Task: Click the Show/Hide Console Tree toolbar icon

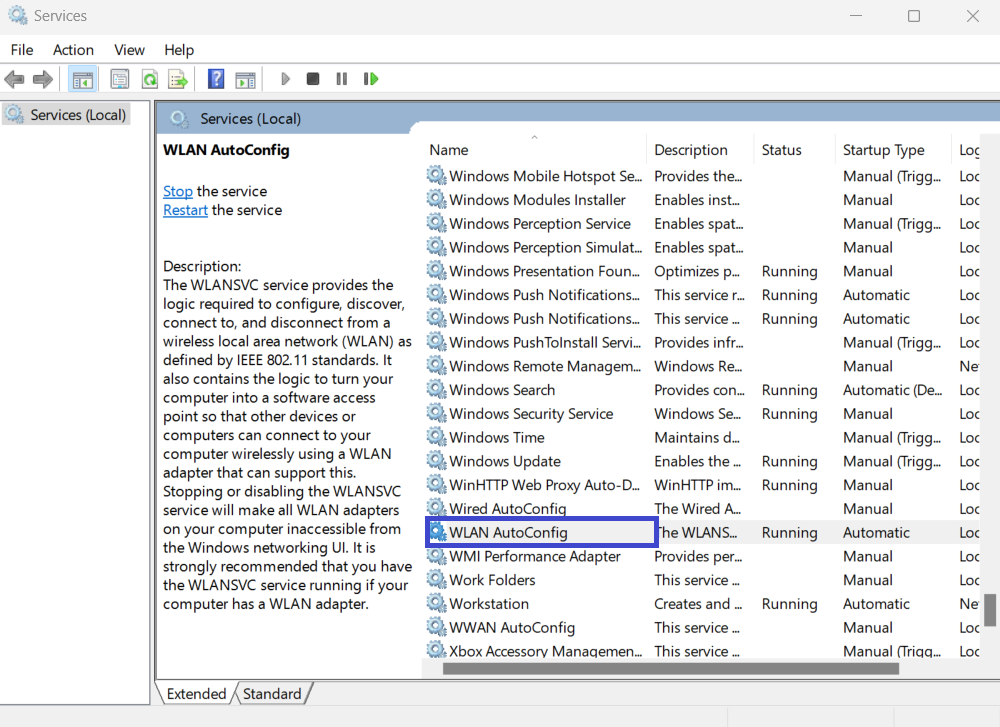Action: [x=83, y=79]
